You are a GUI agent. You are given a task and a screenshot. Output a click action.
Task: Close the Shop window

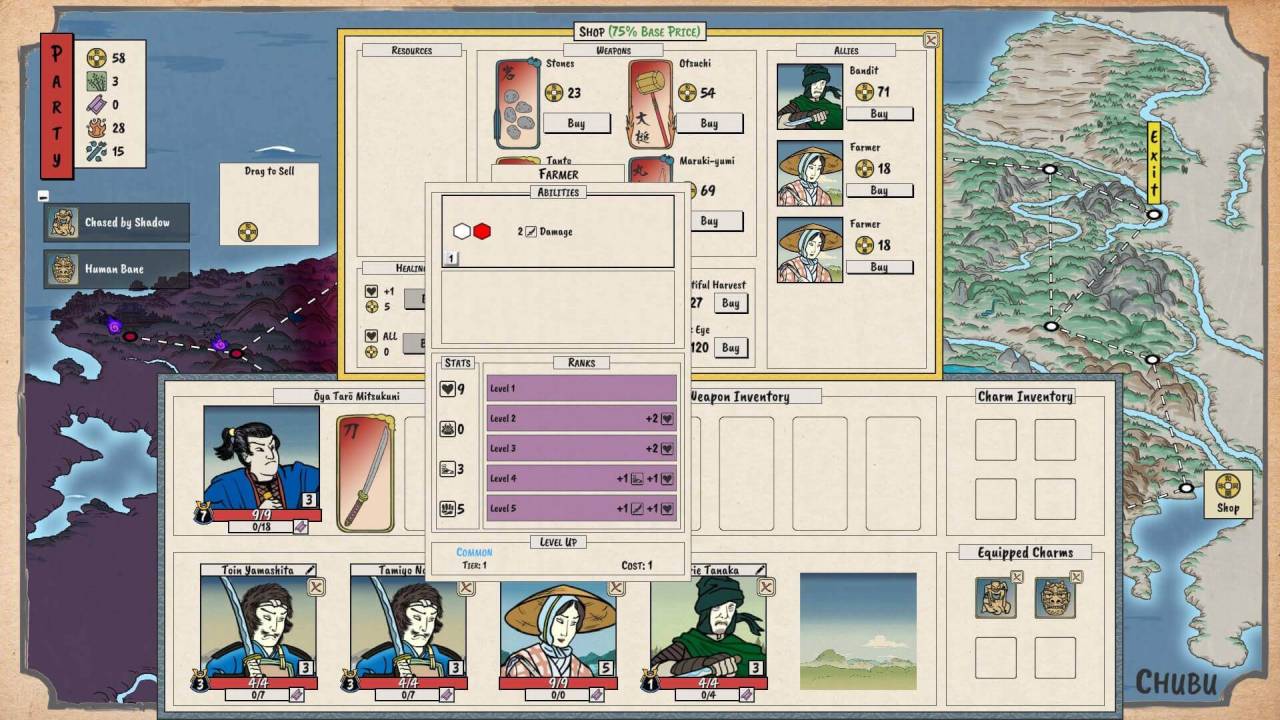(931, 40)
